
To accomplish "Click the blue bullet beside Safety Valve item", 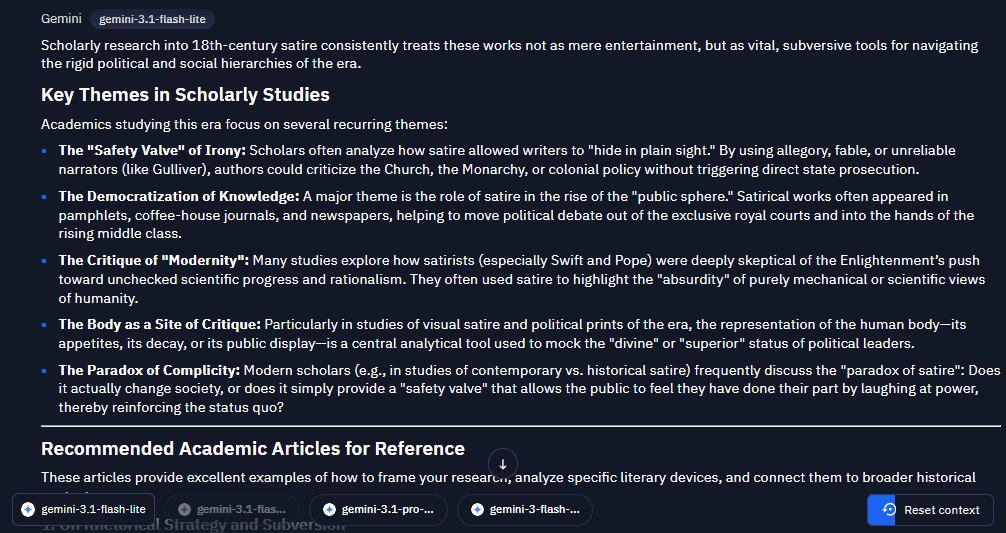I will [44, 151].
